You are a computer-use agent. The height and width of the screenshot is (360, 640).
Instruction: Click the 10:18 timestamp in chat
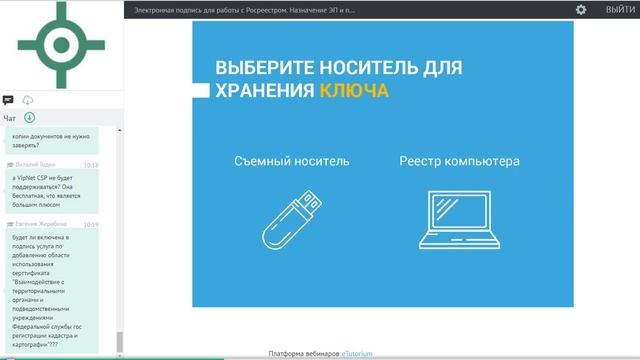click(91, 165)
